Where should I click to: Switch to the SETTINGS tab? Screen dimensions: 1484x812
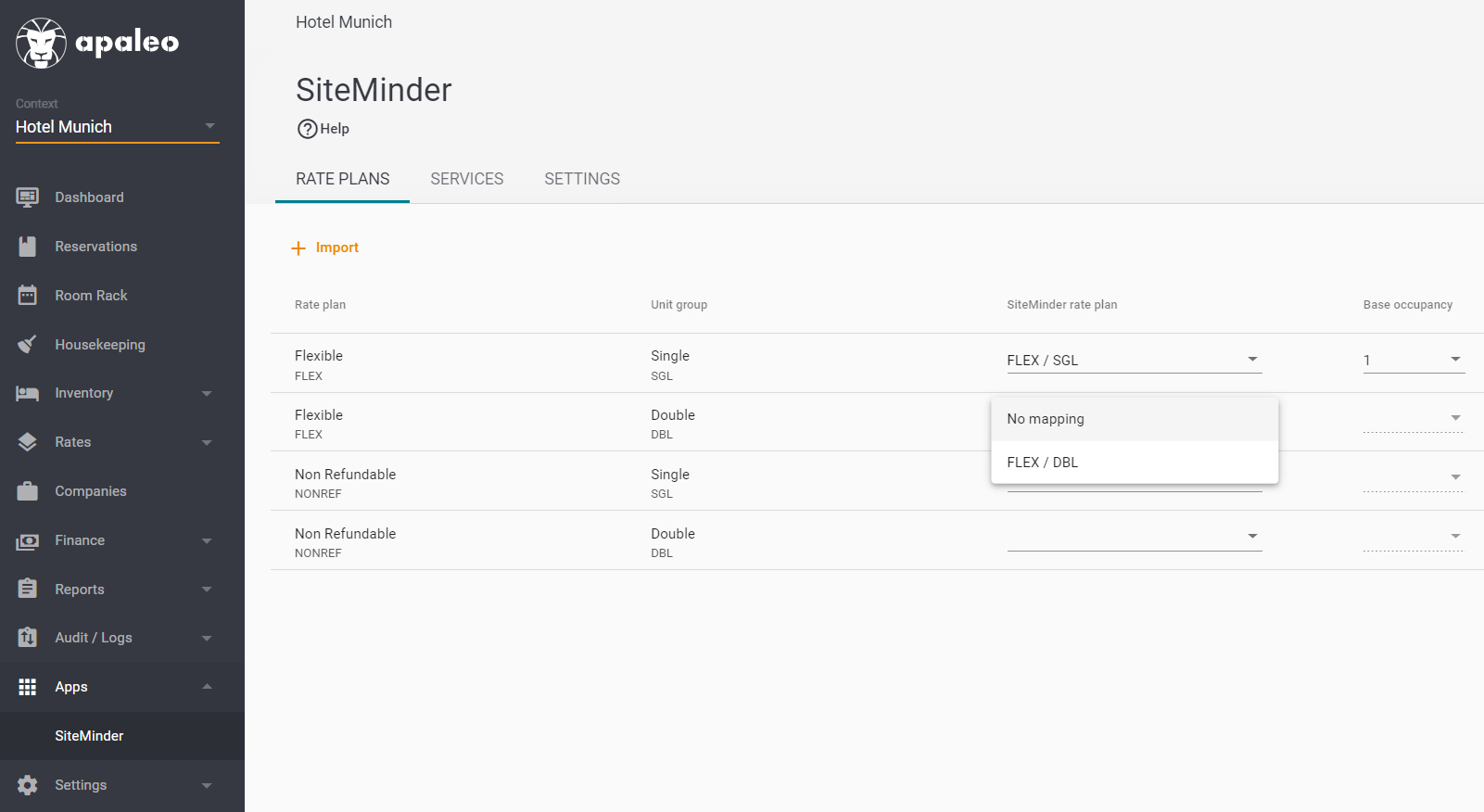[x=582, y=179]
